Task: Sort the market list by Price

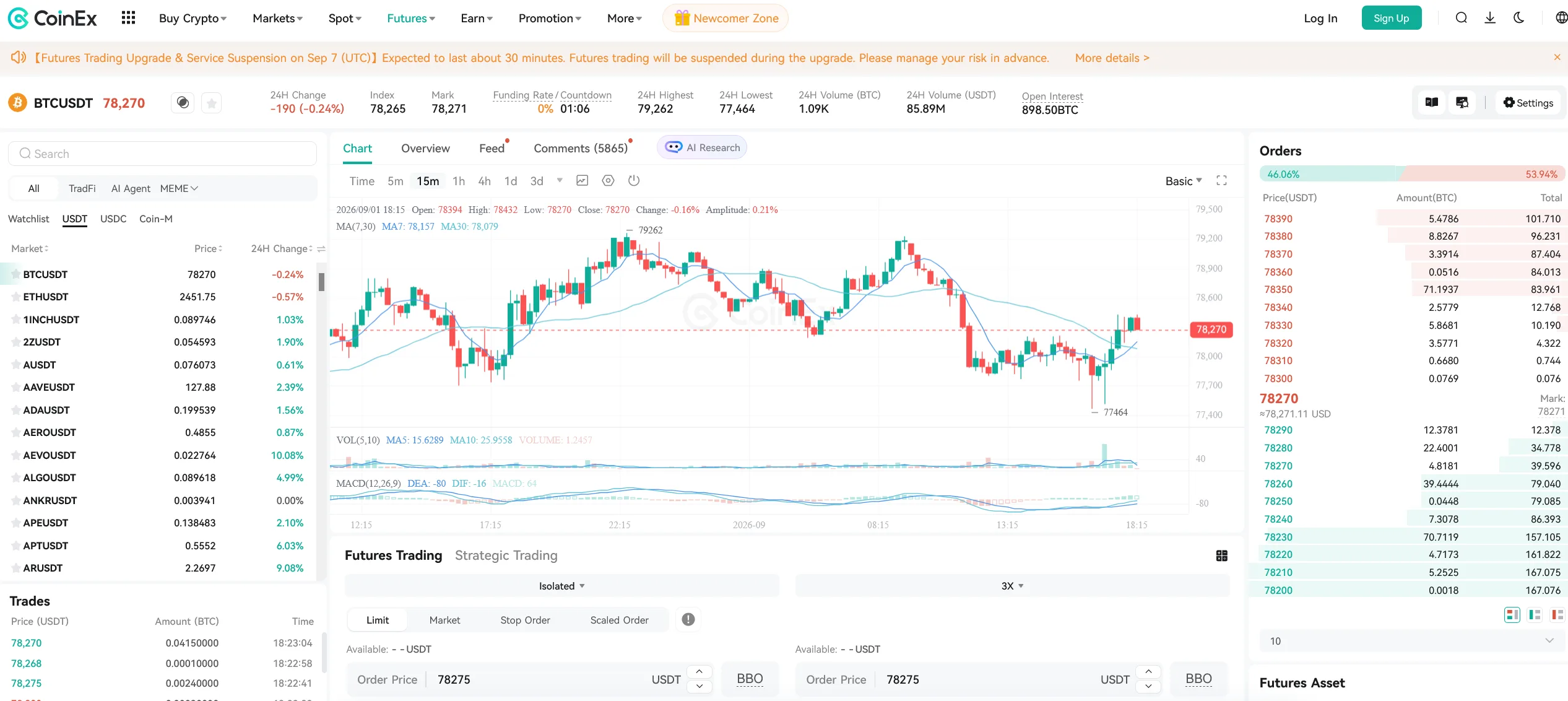Action: pos(208,249)
